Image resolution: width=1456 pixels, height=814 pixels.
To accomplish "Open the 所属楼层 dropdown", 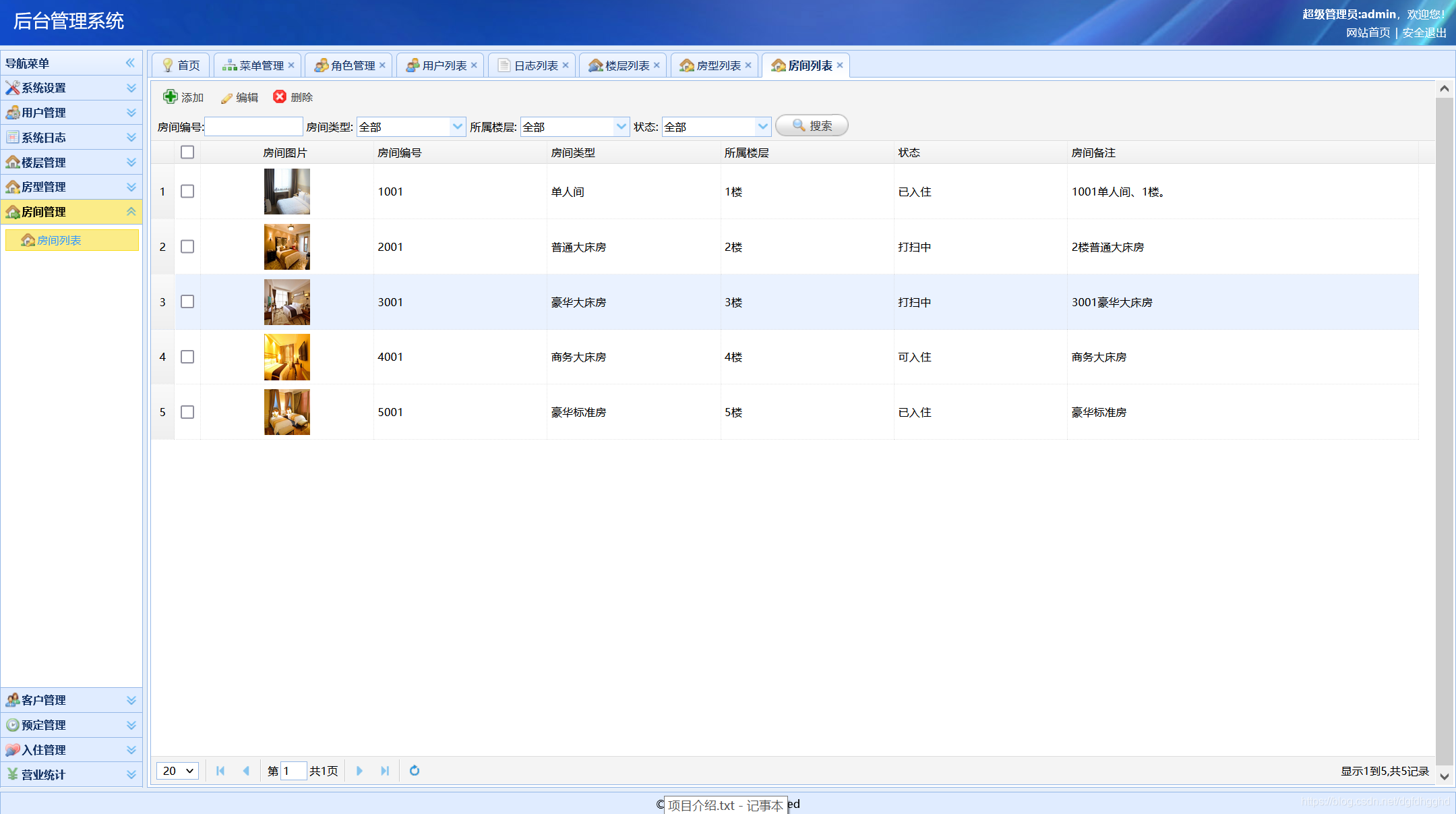I will click(x=621, y=126).
